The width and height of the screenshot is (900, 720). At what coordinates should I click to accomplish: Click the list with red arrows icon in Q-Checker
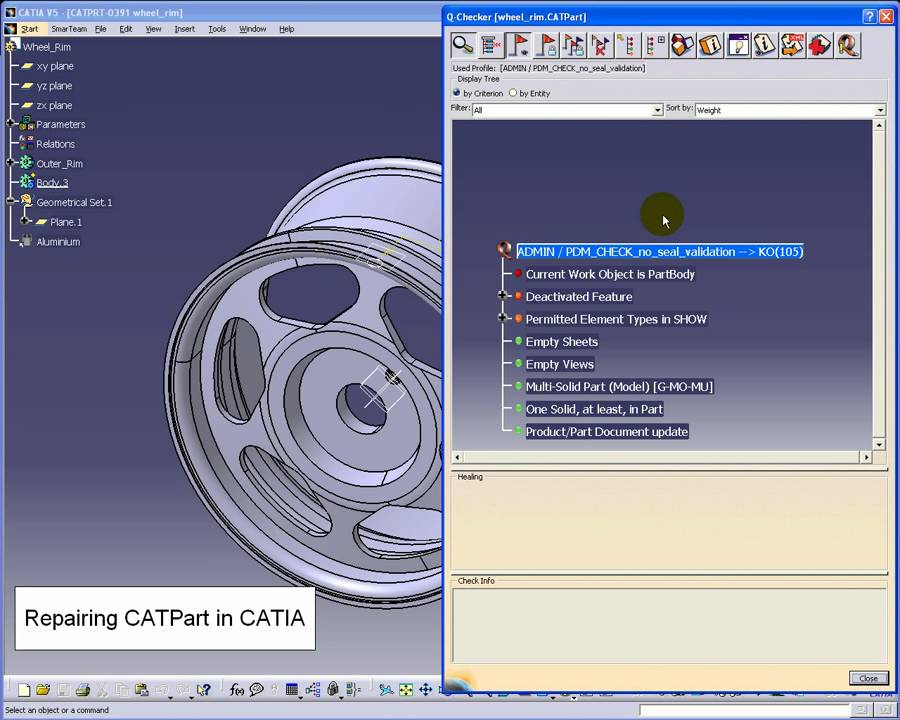pyautogui.click(x=491, y=45)
